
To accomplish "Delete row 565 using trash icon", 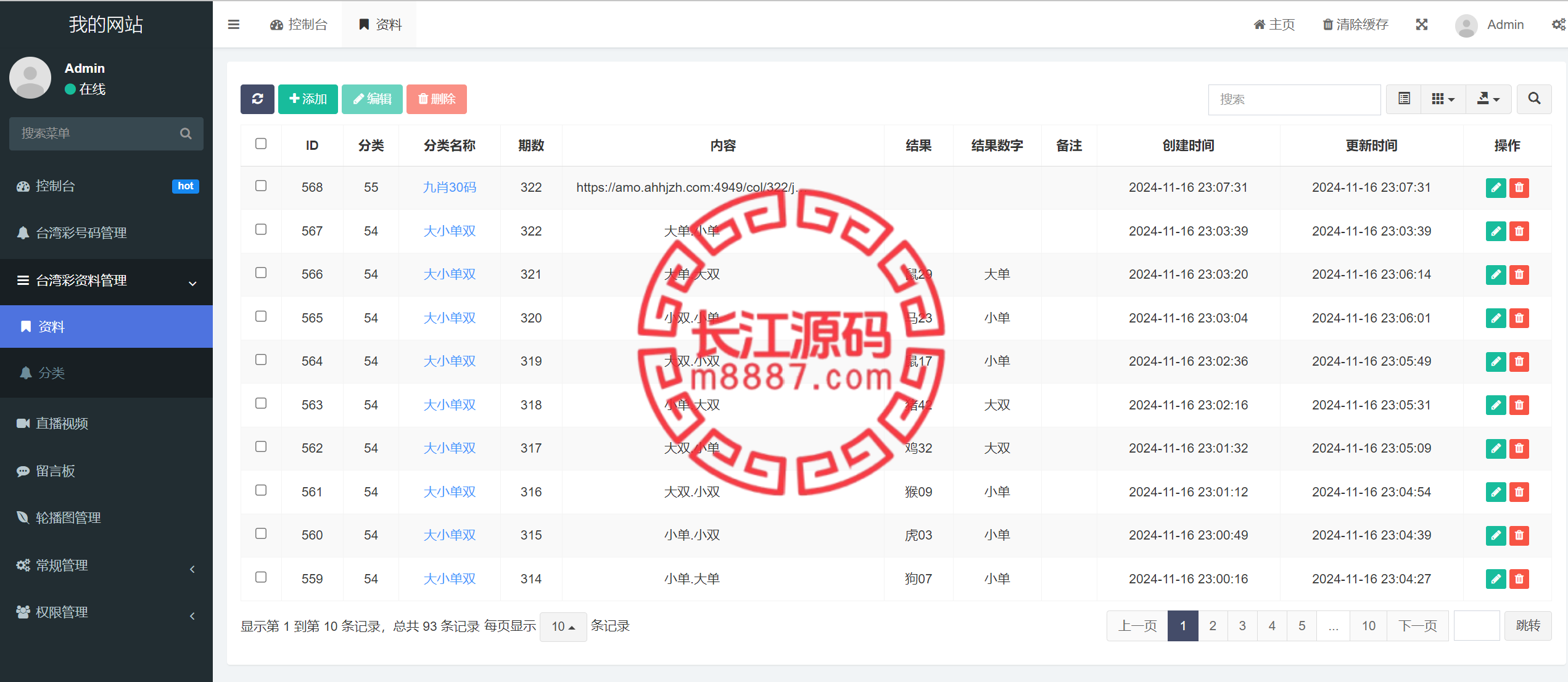I will [1519, 318].
